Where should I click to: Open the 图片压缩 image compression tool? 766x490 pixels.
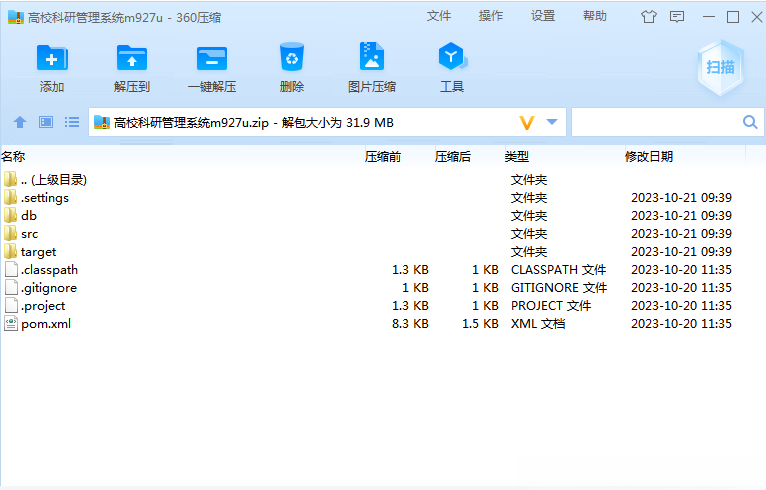click(372, 57)
